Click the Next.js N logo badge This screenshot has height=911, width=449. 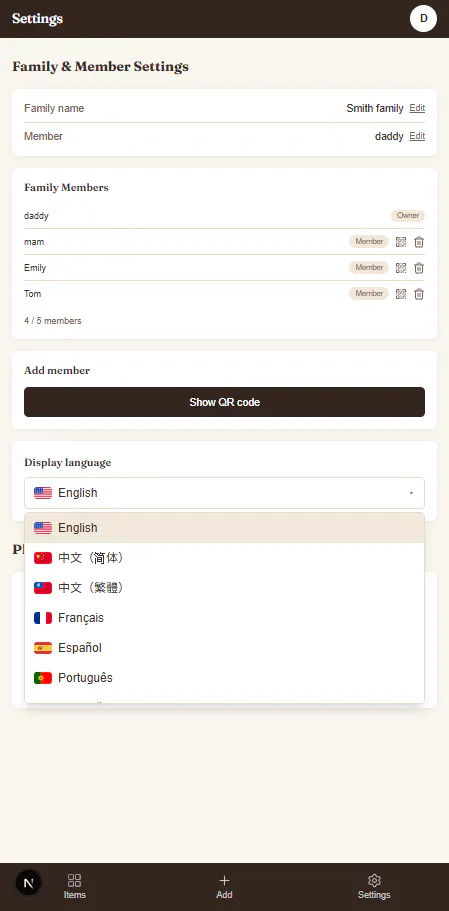click(28, 884)
